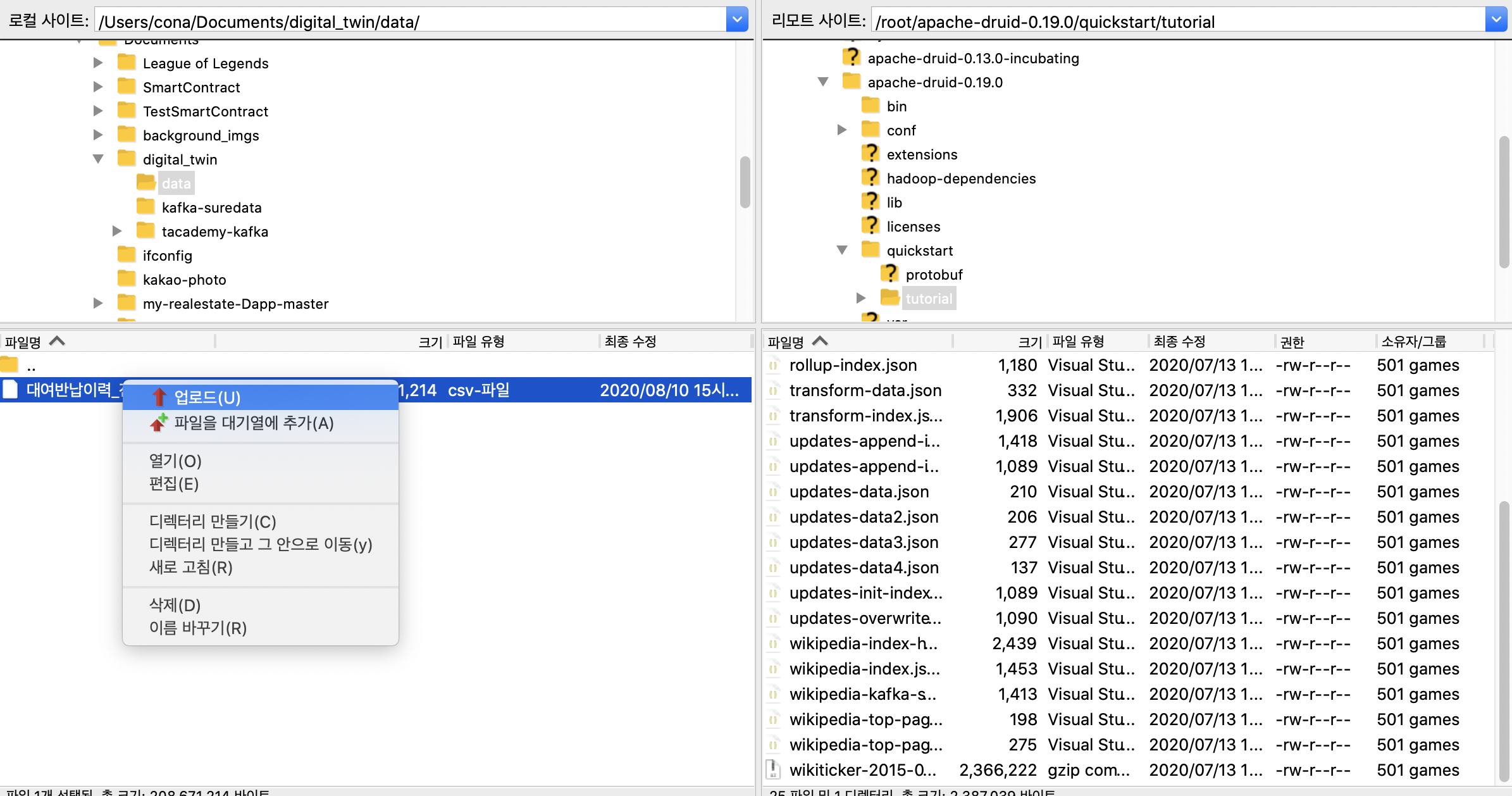Click the remote site path field
1512x796 pixels.
(1177, 22)
